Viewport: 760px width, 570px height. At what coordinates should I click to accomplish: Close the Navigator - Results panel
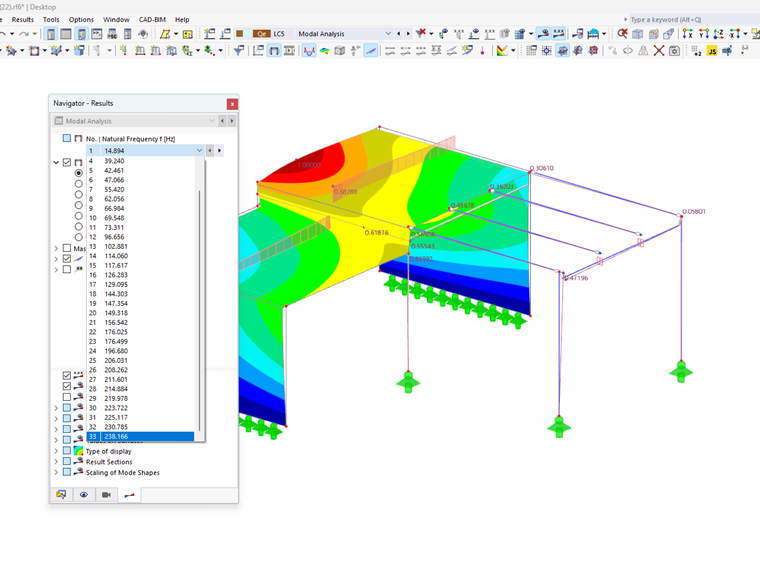coord(232,104)
